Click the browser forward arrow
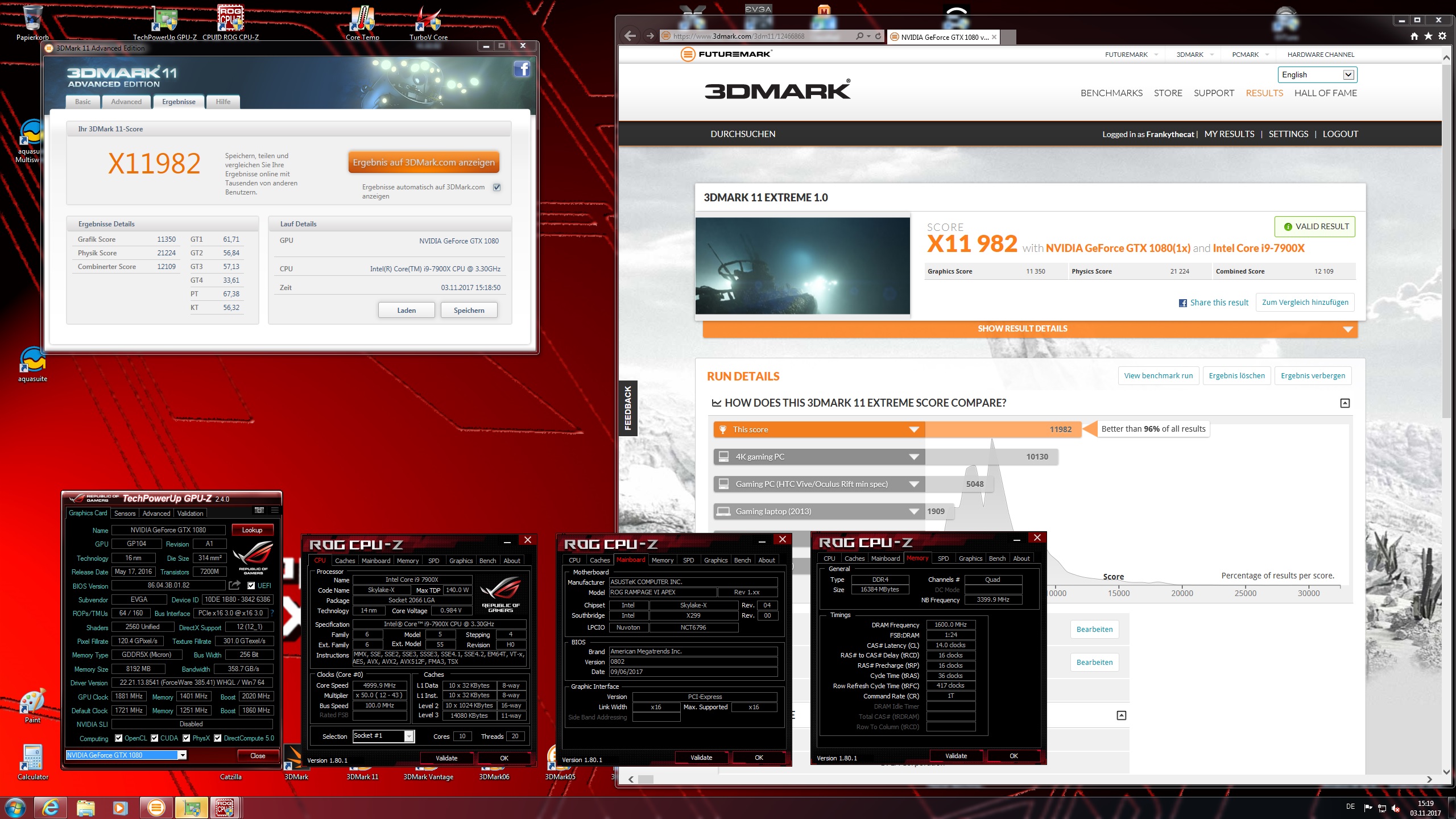 [x=650, y=36]
